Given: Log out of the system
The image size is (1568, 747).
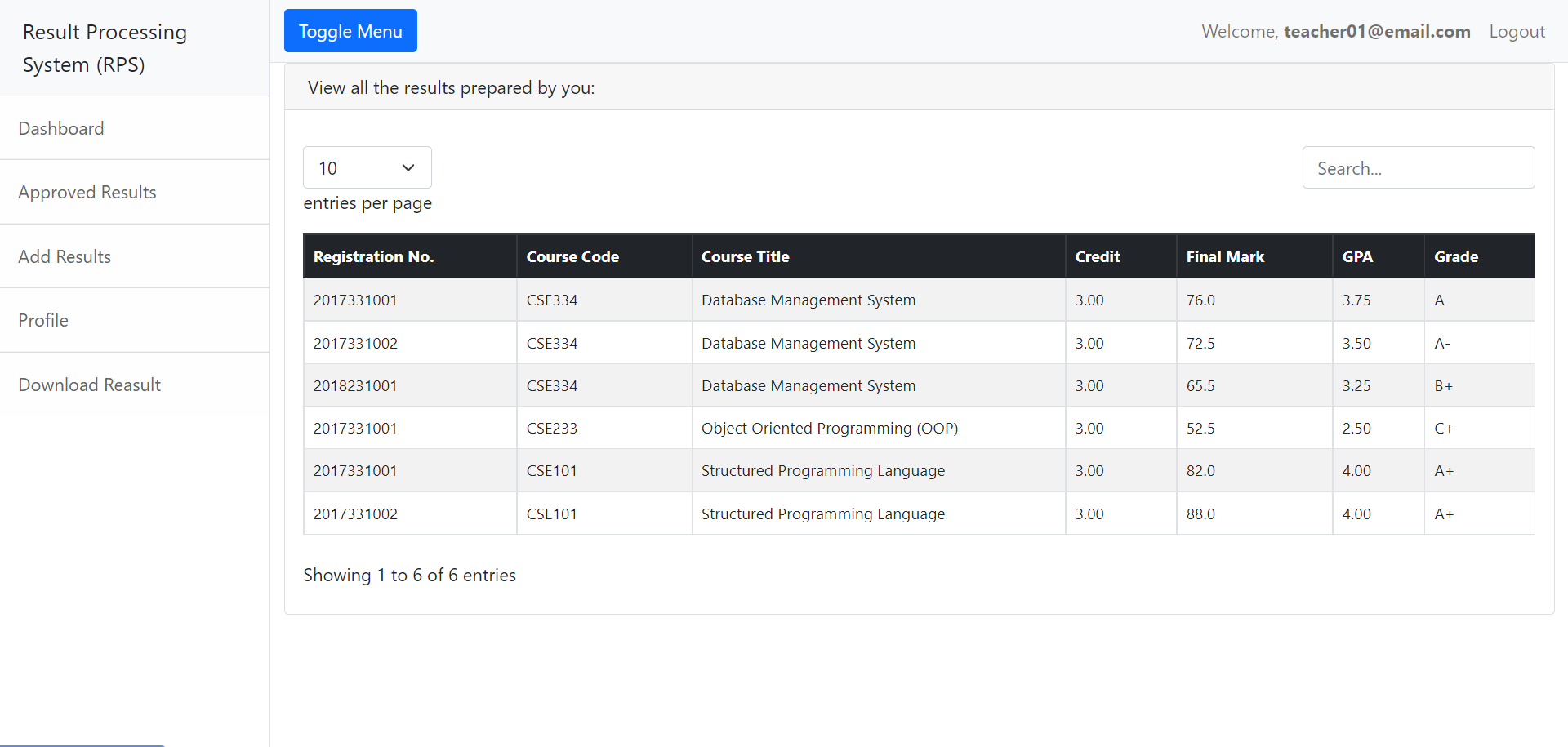Looking at the screenshot, I should (x=1517, y=31).
